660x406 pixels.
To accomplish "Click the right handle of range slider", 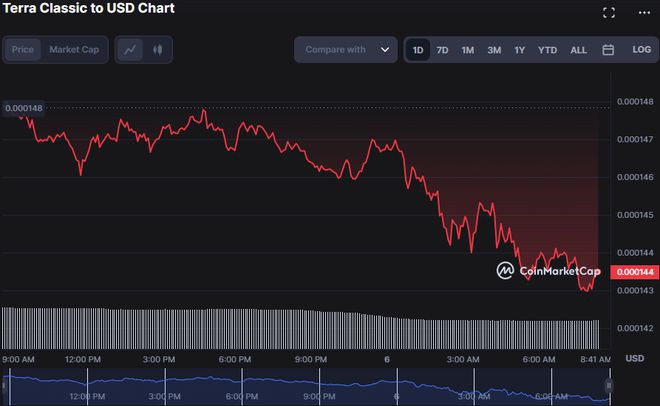I will [607, 384].
